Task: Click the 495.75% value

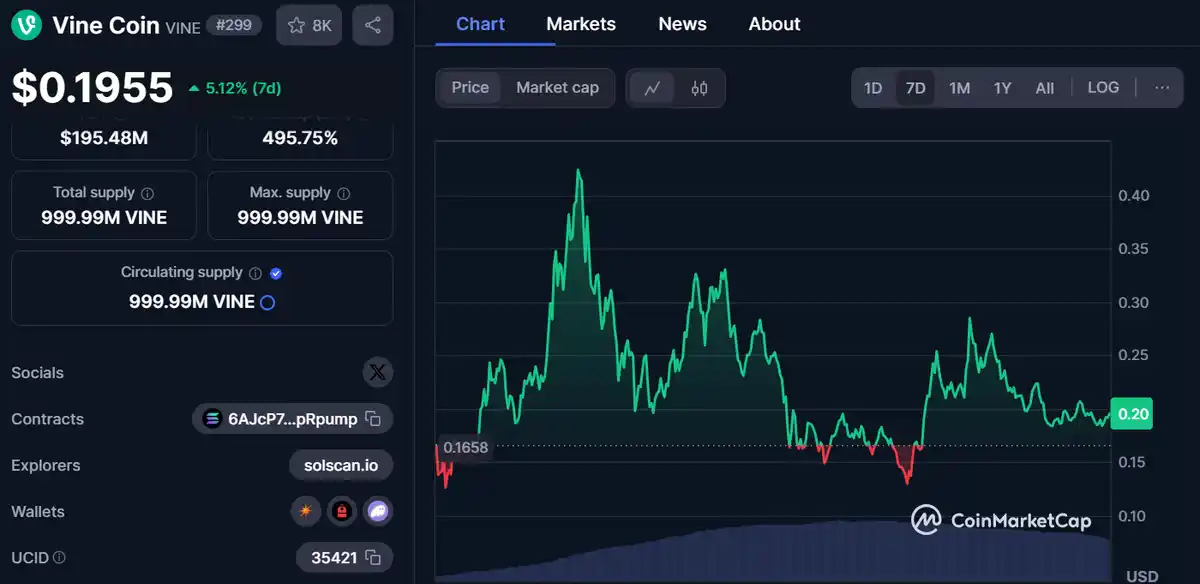Action: point(300,138)
